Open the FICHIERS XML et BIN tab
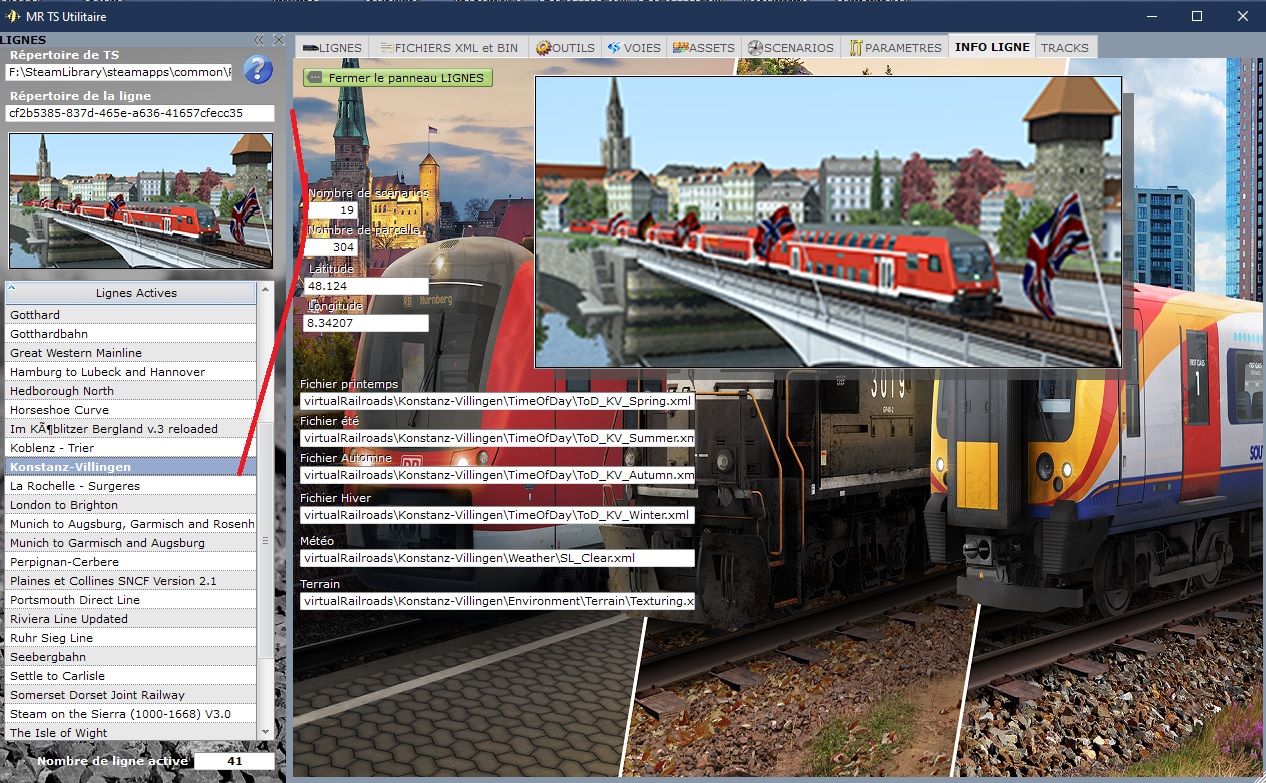1266x783 pixels. tap(448, 47)
